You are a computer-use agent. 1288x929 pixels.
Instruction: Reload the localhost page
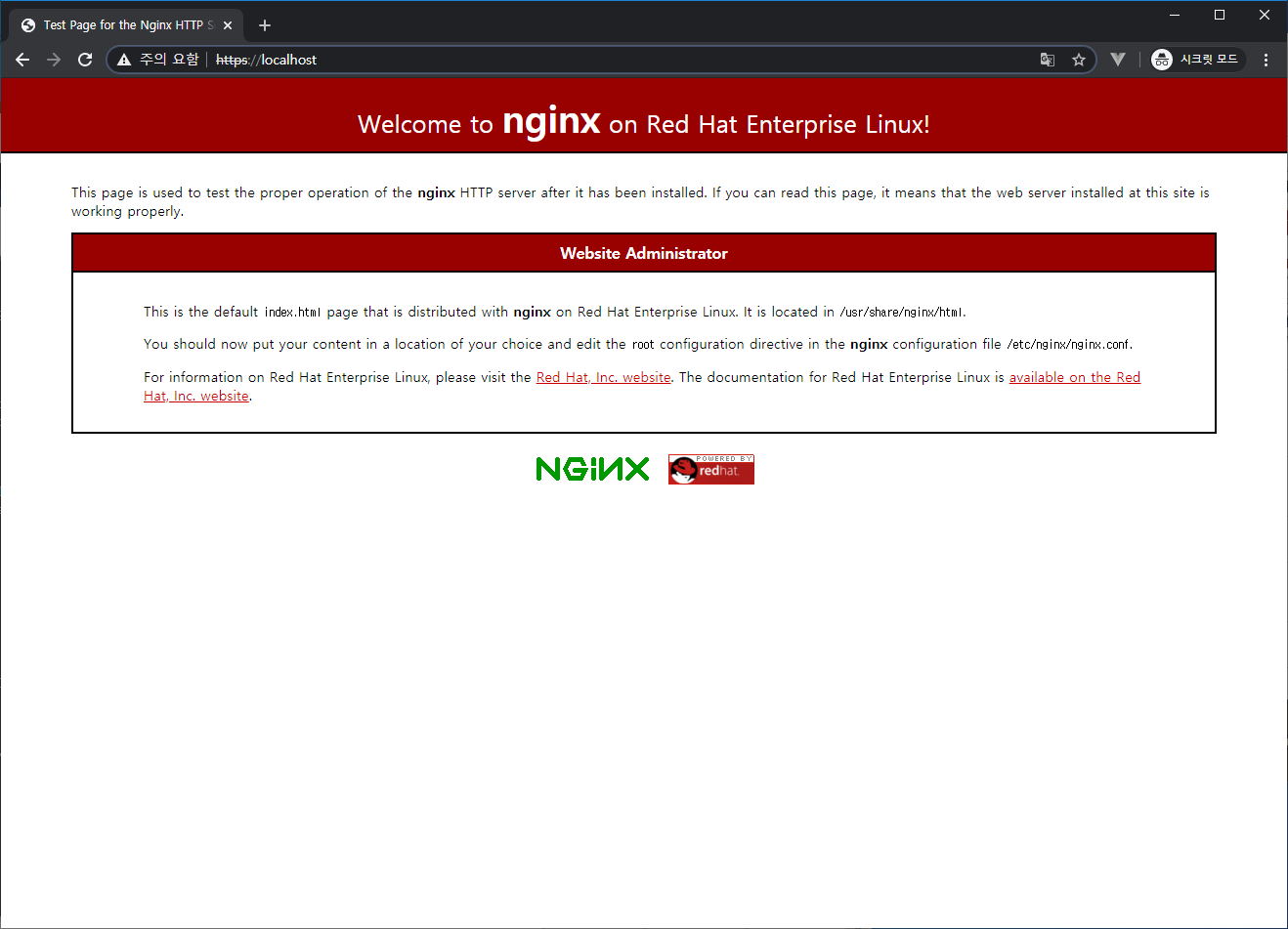[85, 60]
